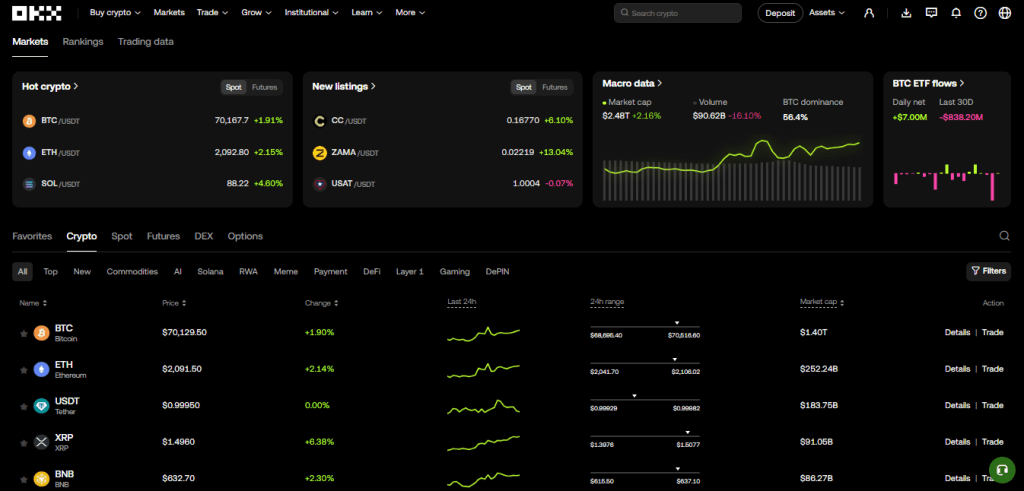Viewport: 1024px width, 491px height.
Task: Filter by the Meme category
Action: [x=285, y=272]
